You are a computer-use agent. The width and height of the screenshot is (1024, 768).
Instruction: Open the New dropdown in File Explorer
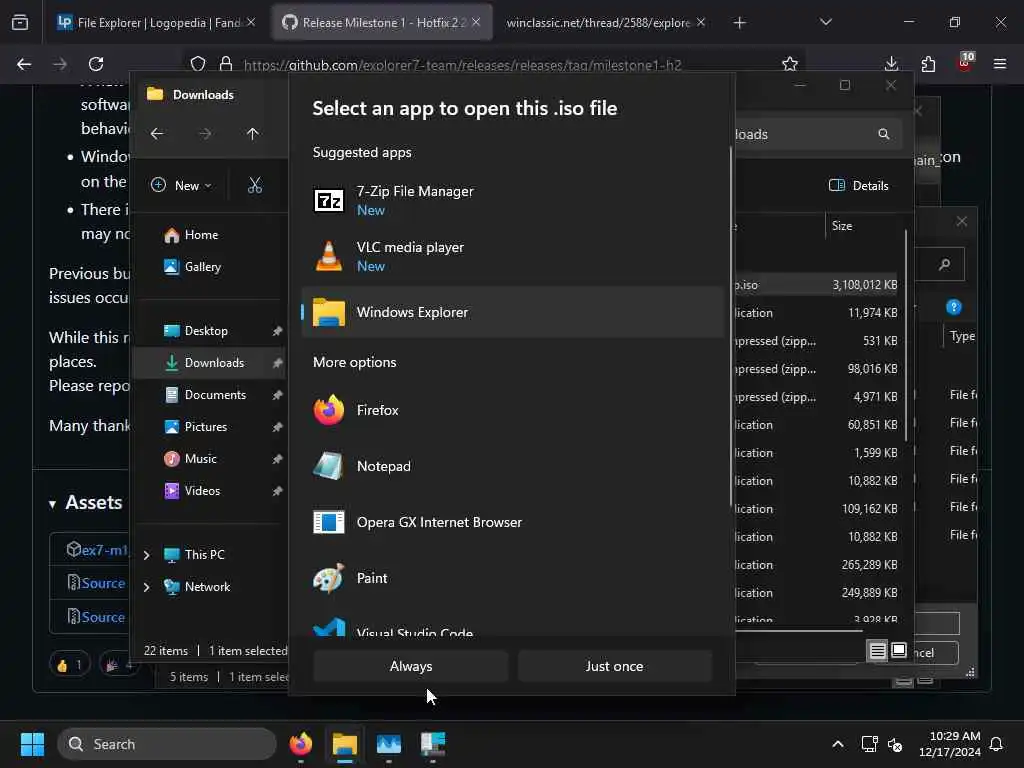click(x=182, y=185)
